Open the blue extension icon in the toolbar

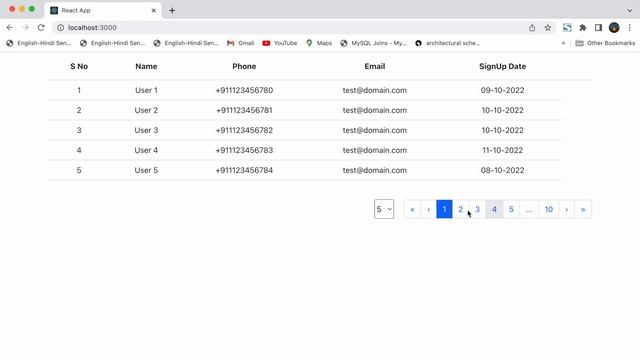coord(567,28)
